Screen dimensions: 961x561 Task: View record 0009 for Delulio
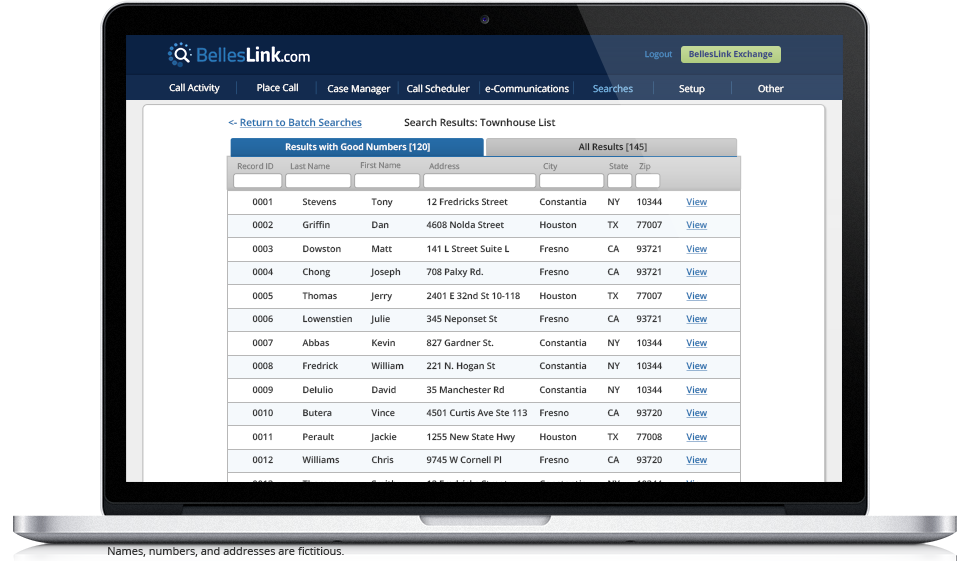pos(696,389)
